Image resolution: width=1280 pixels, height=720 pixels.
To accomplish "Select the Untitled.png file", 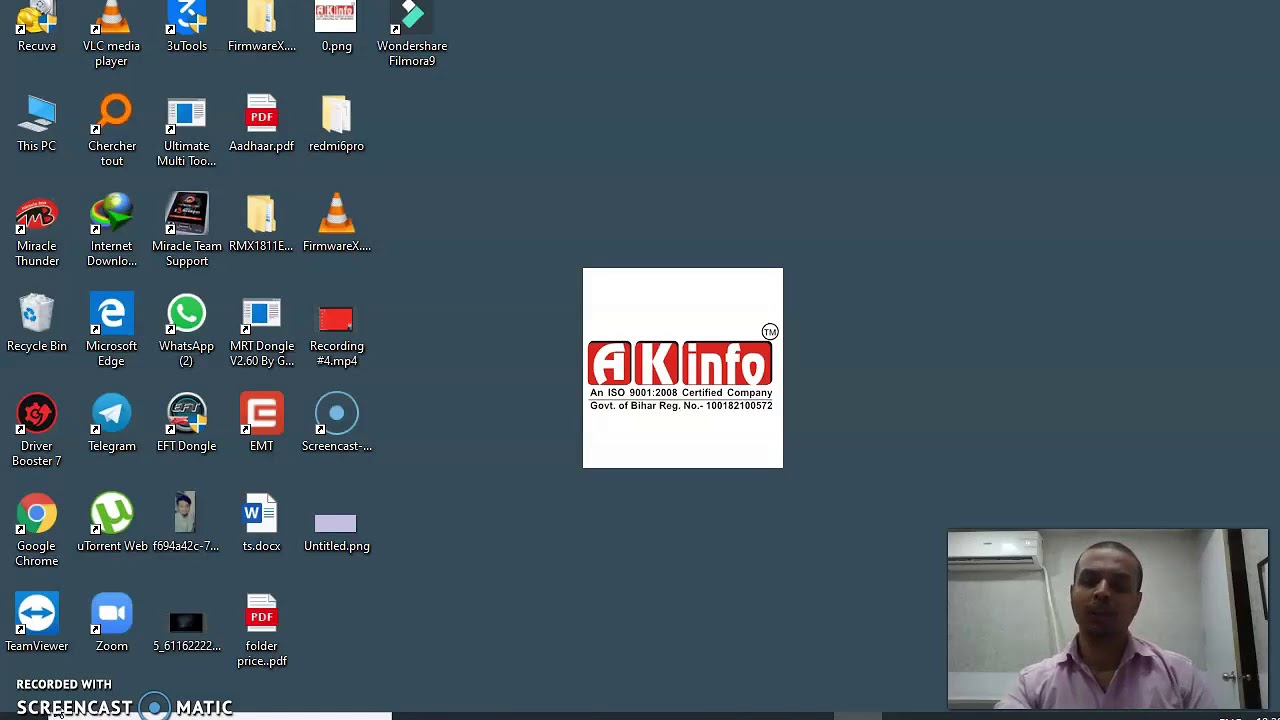I will (x=336, y=531).
